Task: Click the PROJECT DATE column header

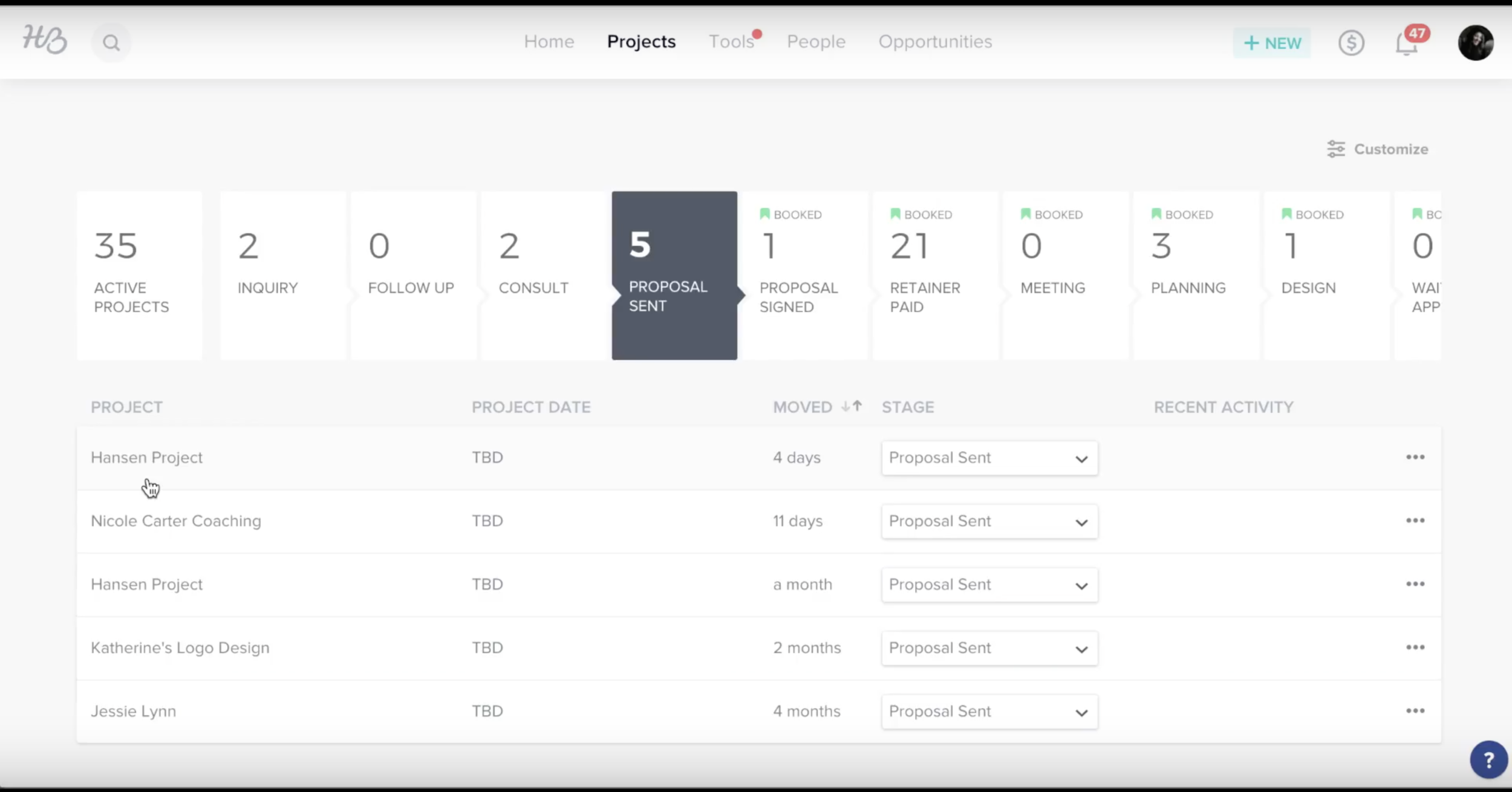Action: [531, 407]
